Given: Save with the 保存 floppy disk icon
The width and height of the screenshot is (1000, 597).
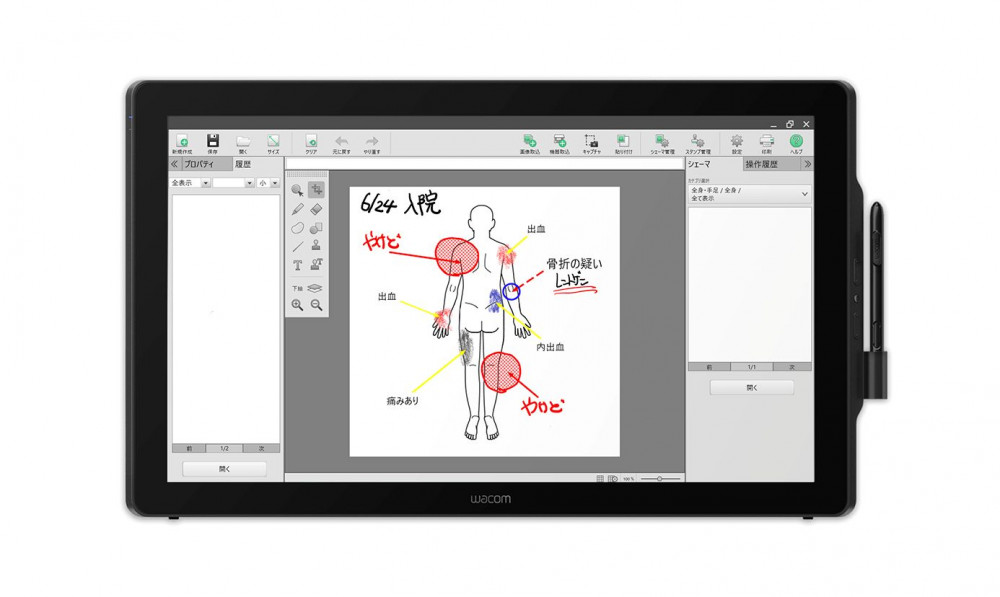Looking at the screenshot, I should pyautogui.click(x=212, y=144).
